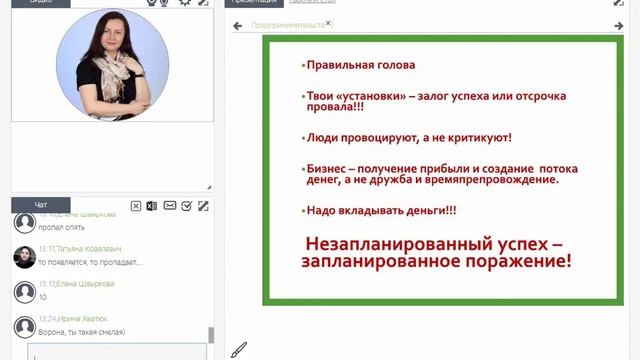Screen dimensions: 640x360
Task: Click Ирина Хватюк's avatar in chat
Action: coord(25,327)
